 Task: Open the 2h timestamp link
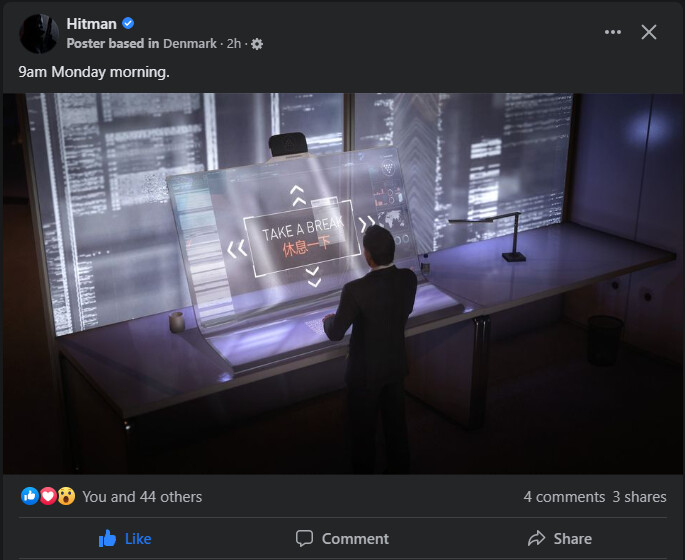click(x=234, y=44)
